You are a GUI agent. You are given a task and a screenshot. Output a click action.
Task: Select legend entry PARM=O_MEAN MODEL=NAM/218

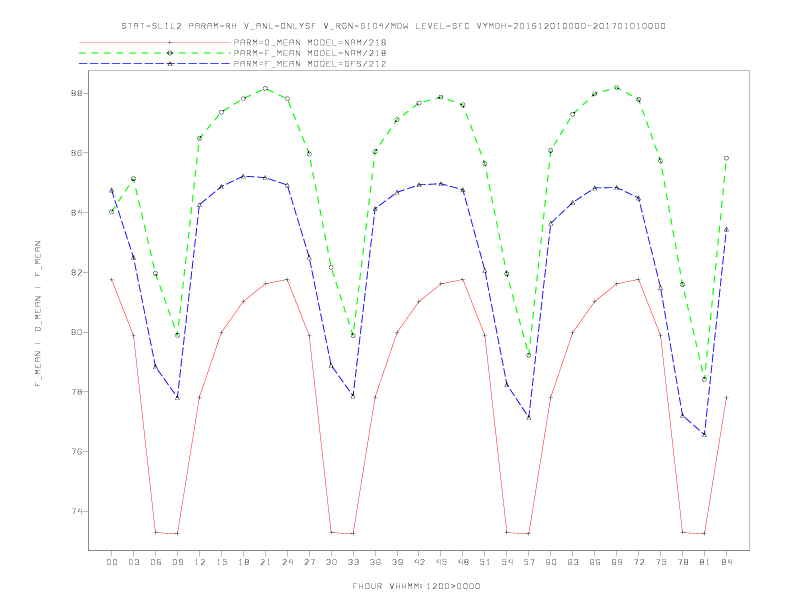(310, 42)
